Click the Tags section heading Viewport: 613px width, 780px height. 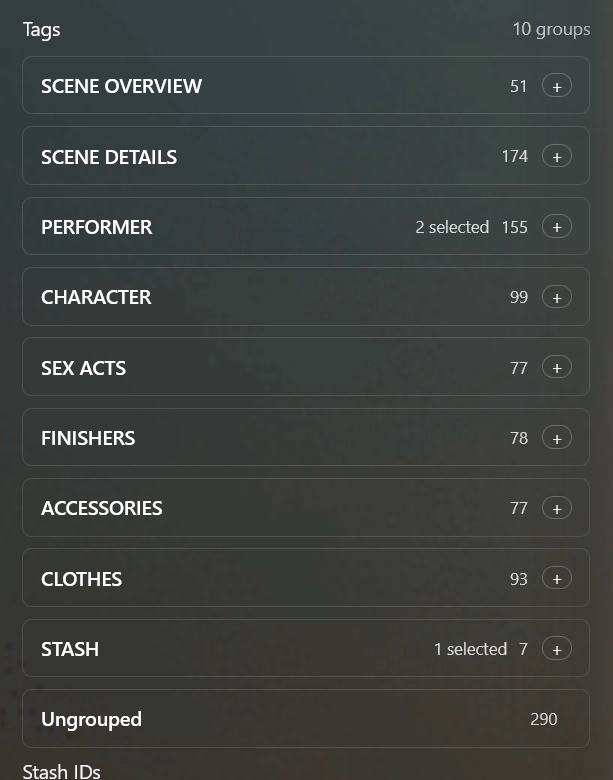coord(41,29)
